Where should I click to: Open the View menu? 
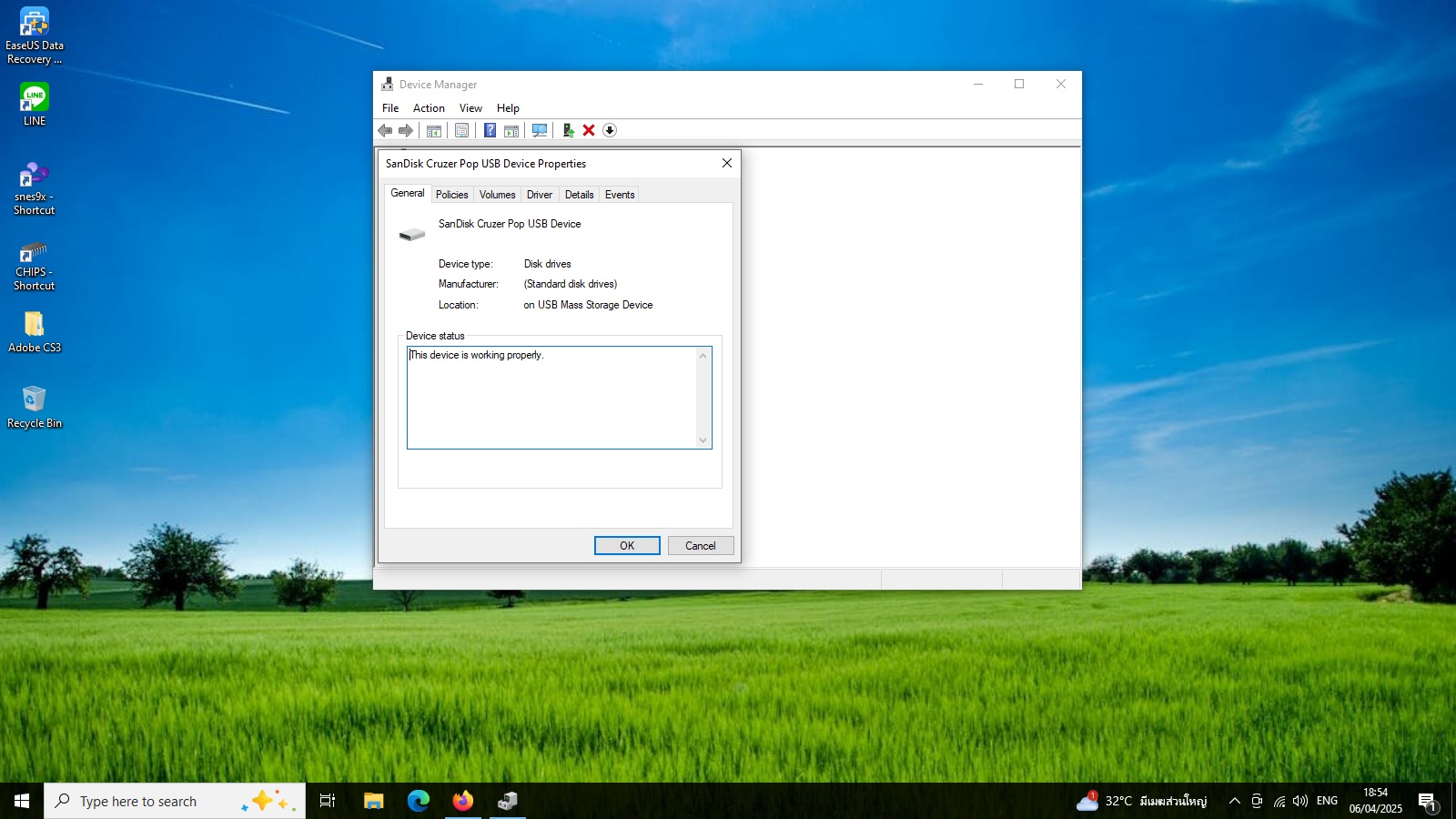(470, 107)
